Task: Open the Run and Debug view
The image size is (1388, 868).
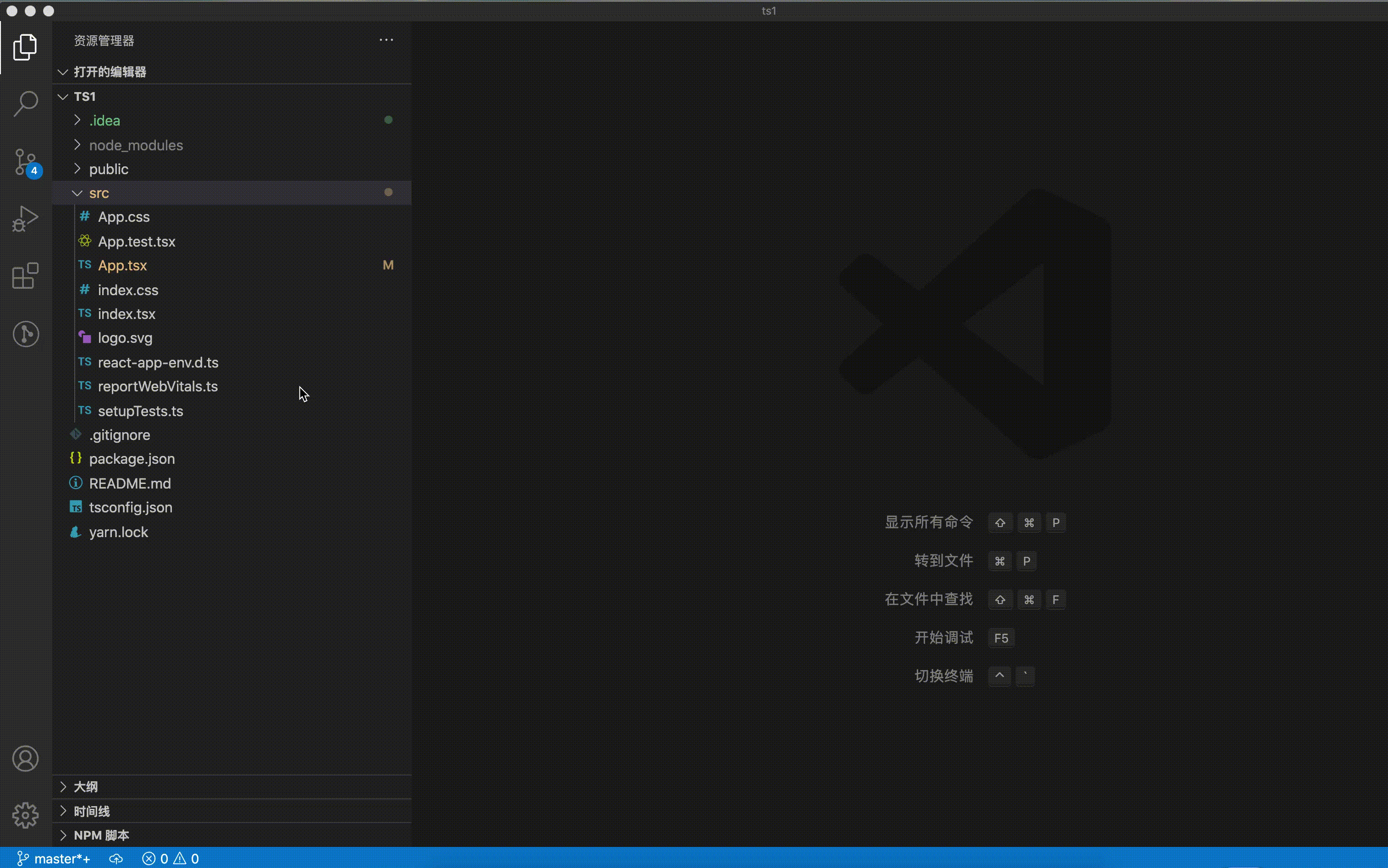Action: (25, 219)
